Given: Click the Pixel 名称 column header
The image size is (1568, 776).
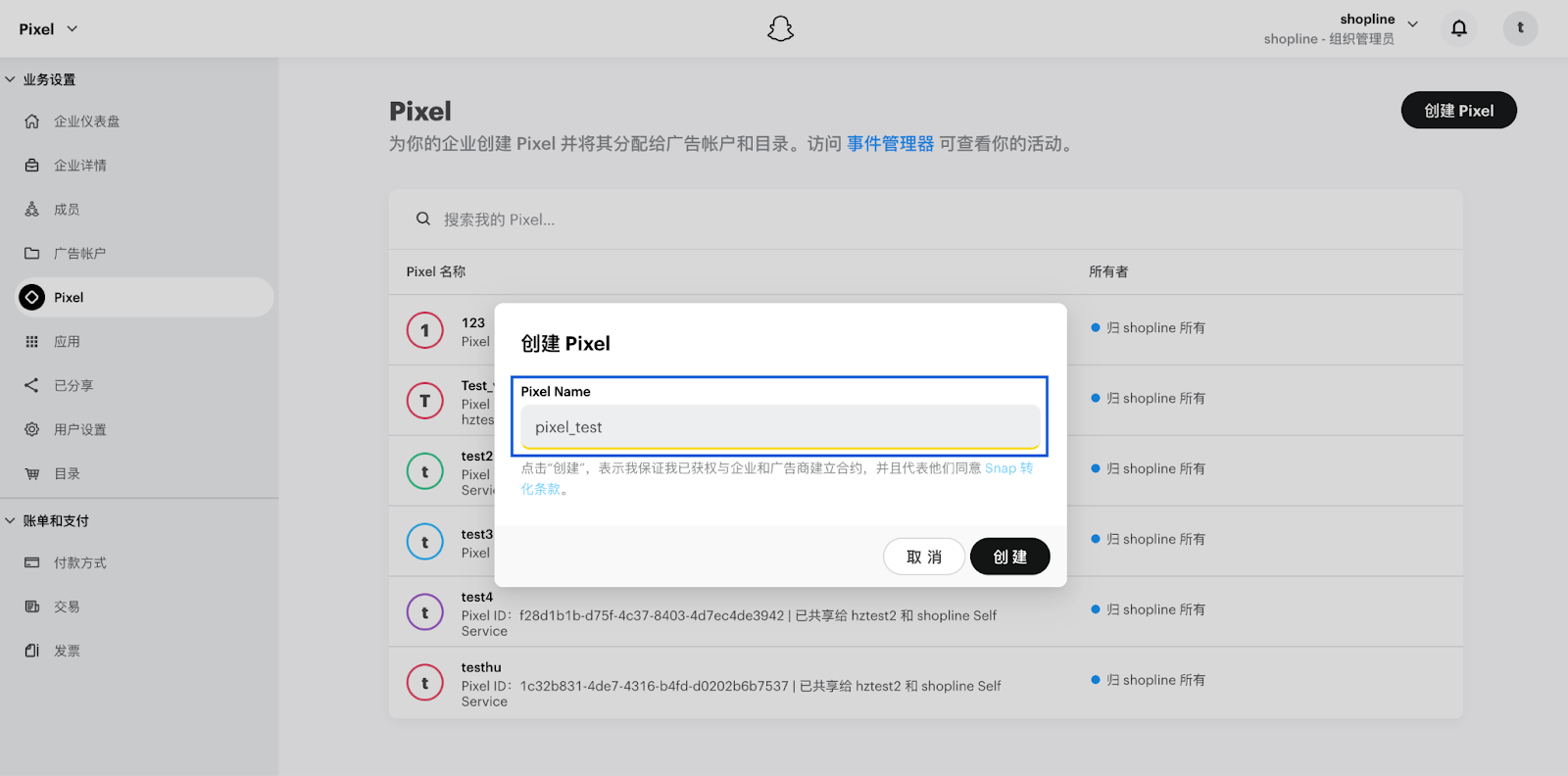Looking at the screenshot, I should point(436,271).
